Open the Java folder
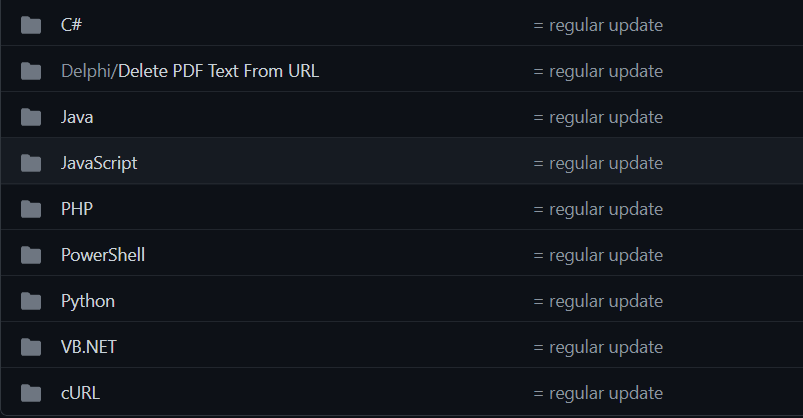 pyautogui.click(x=77, y=117)
